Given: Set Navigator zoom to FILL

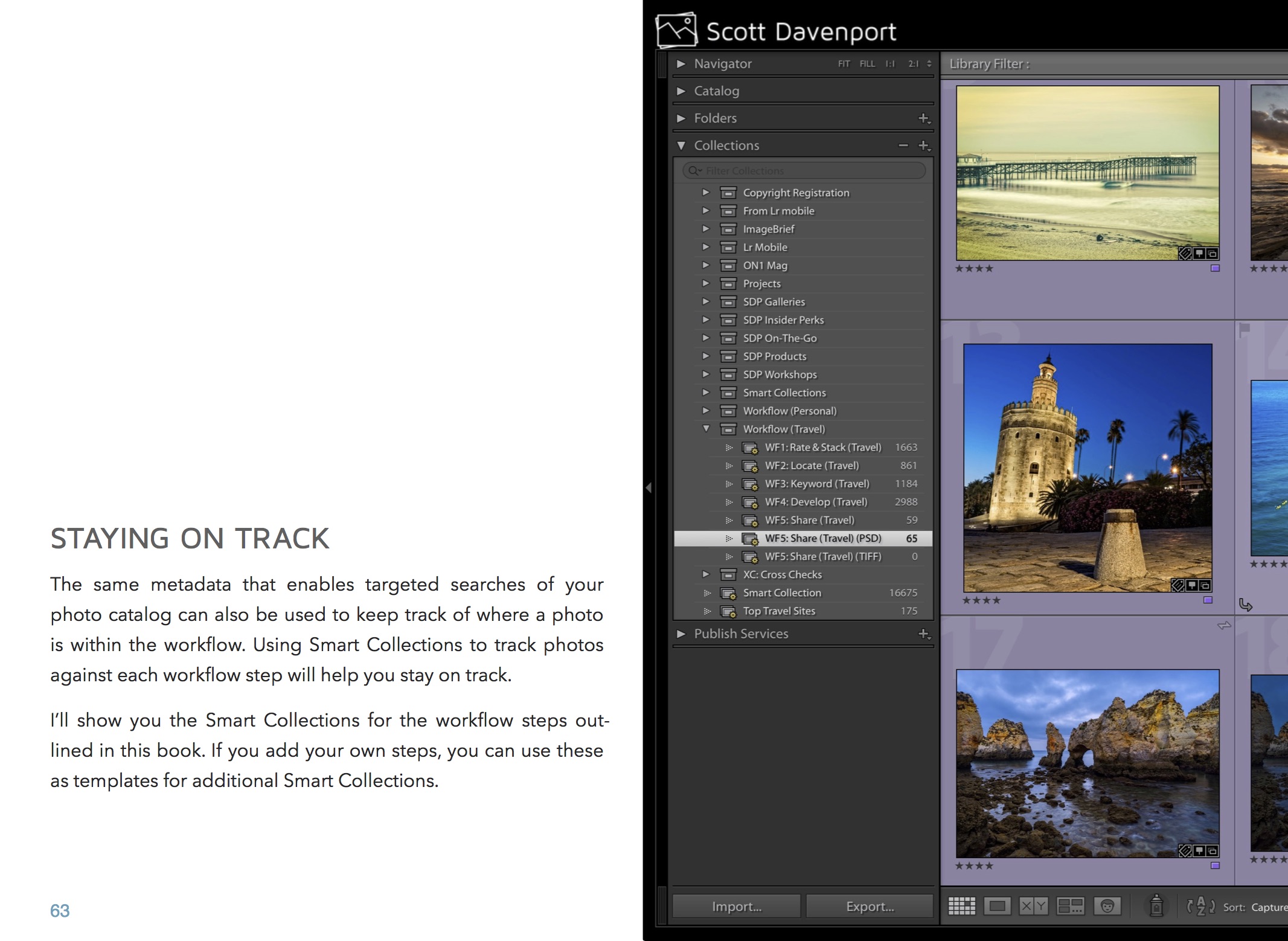Looking at the screenshot, I should [867, 64].
